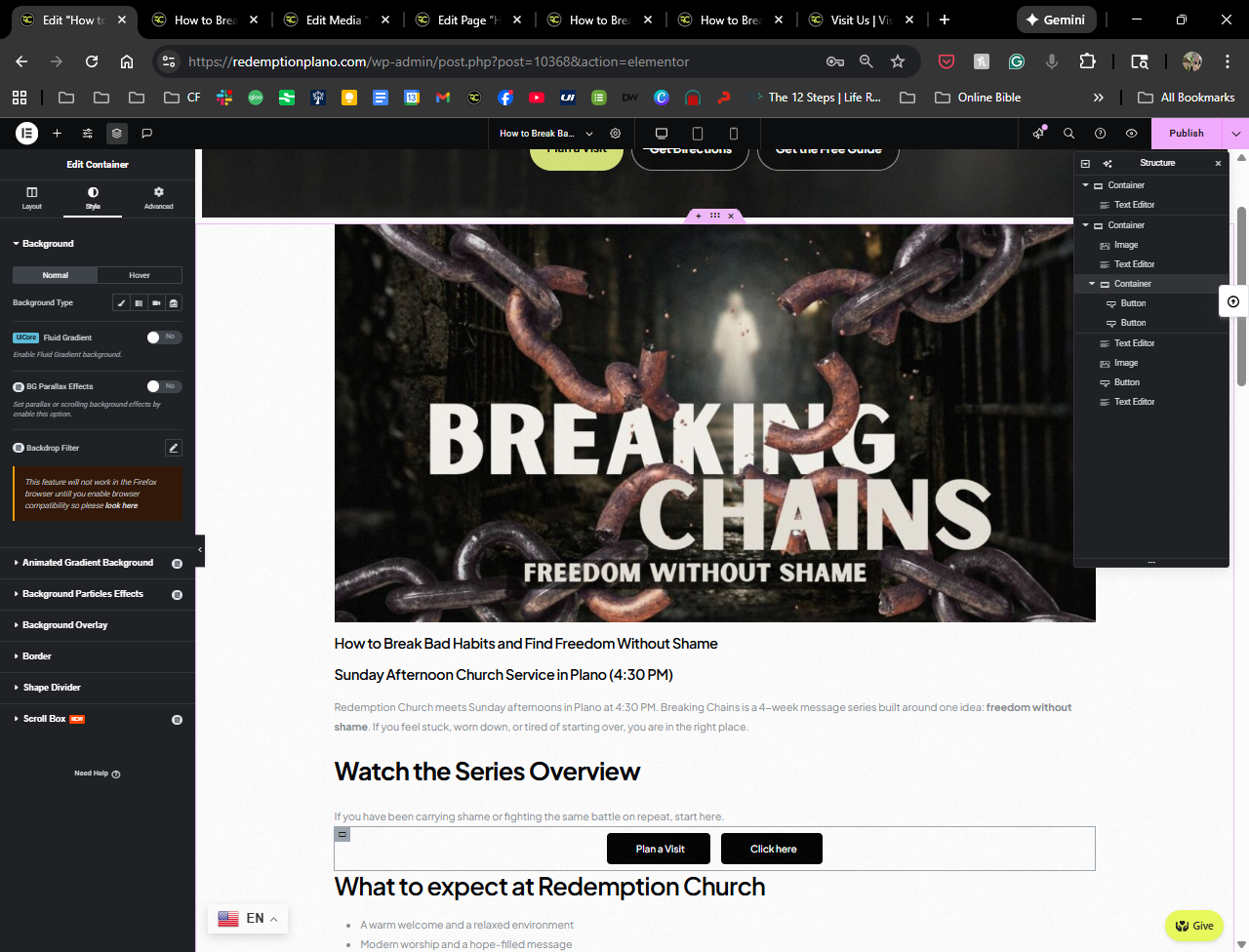
Task: Open the Elementor logo menu
Action: click(27, 134)
